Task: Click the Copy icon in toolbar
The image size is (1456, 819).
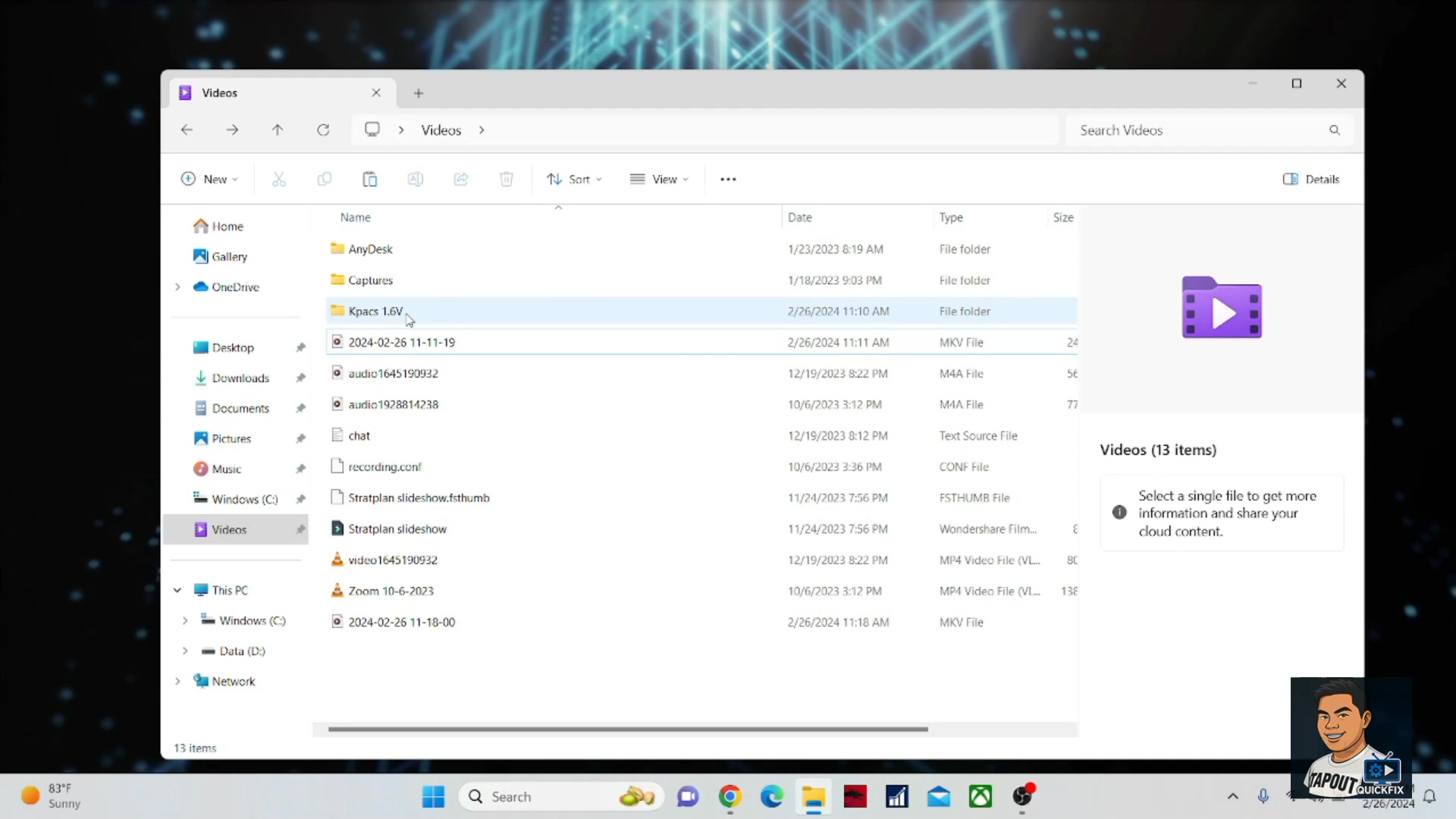Action: [325, 180]
